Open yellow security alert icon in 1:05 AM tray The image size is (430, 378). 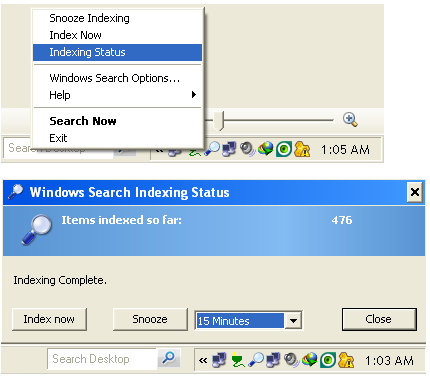[302, 149]
